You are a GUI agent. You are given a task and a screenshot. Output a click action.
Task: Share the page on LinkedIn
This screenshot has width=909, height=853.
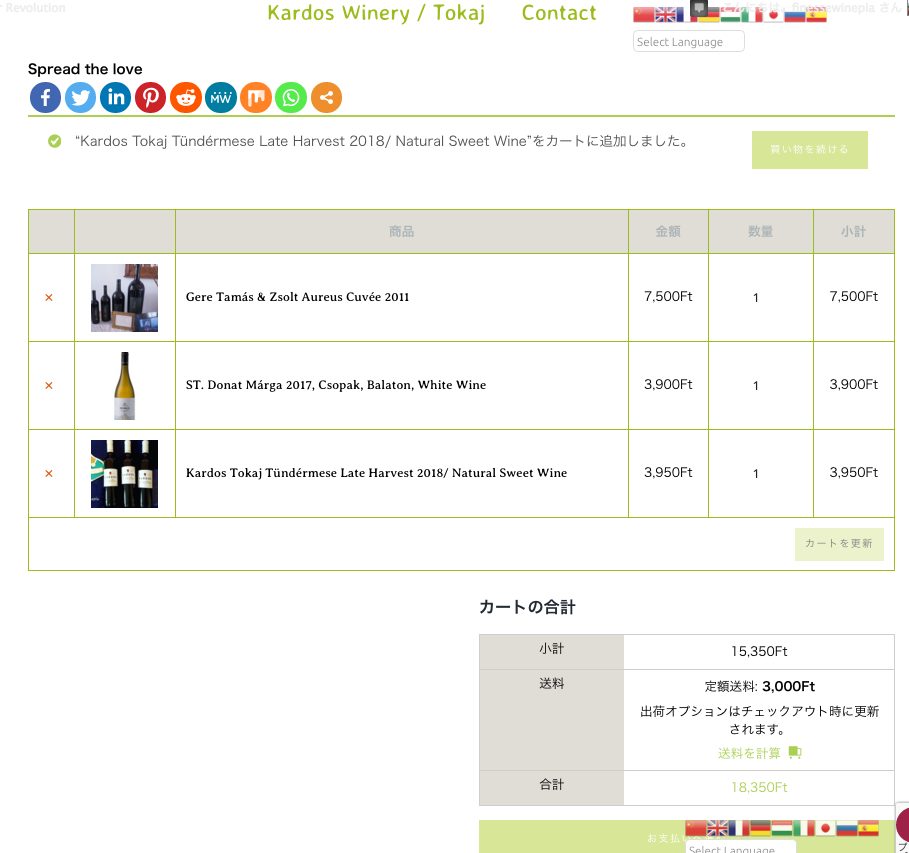click(115, 97)
